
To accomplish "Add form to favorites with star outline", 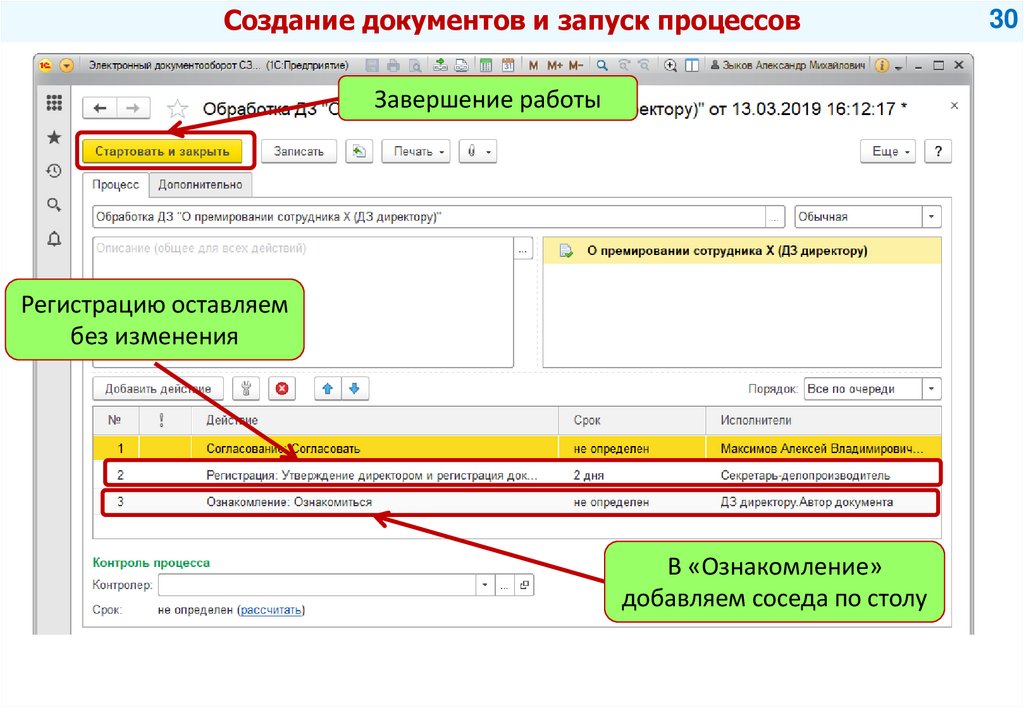I will tap(177, 108).
